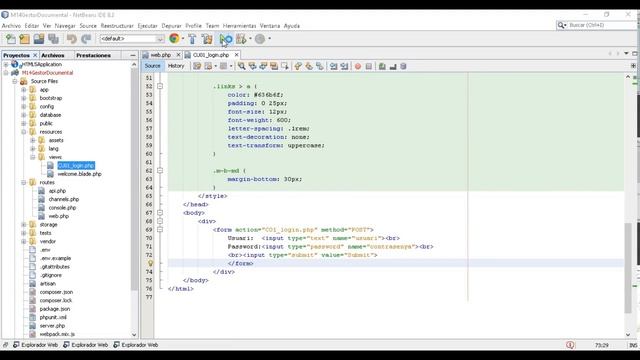Click the New Project toolbar icon
Image resolution: width=640 pixels, height=360 pixels.
(24, 39)
